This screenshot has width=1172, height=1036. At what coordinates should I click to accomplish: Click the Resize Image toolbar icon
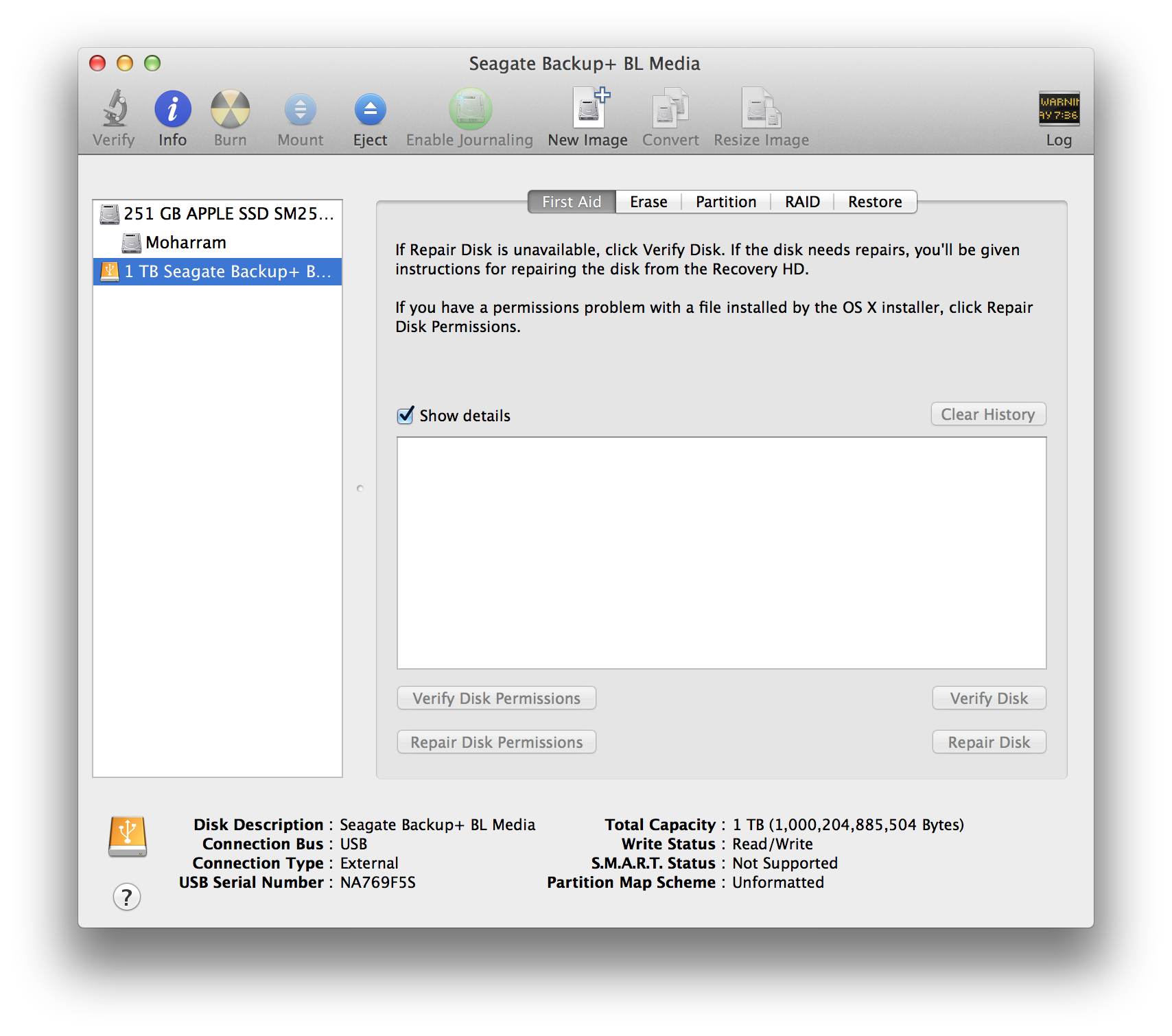761,108
